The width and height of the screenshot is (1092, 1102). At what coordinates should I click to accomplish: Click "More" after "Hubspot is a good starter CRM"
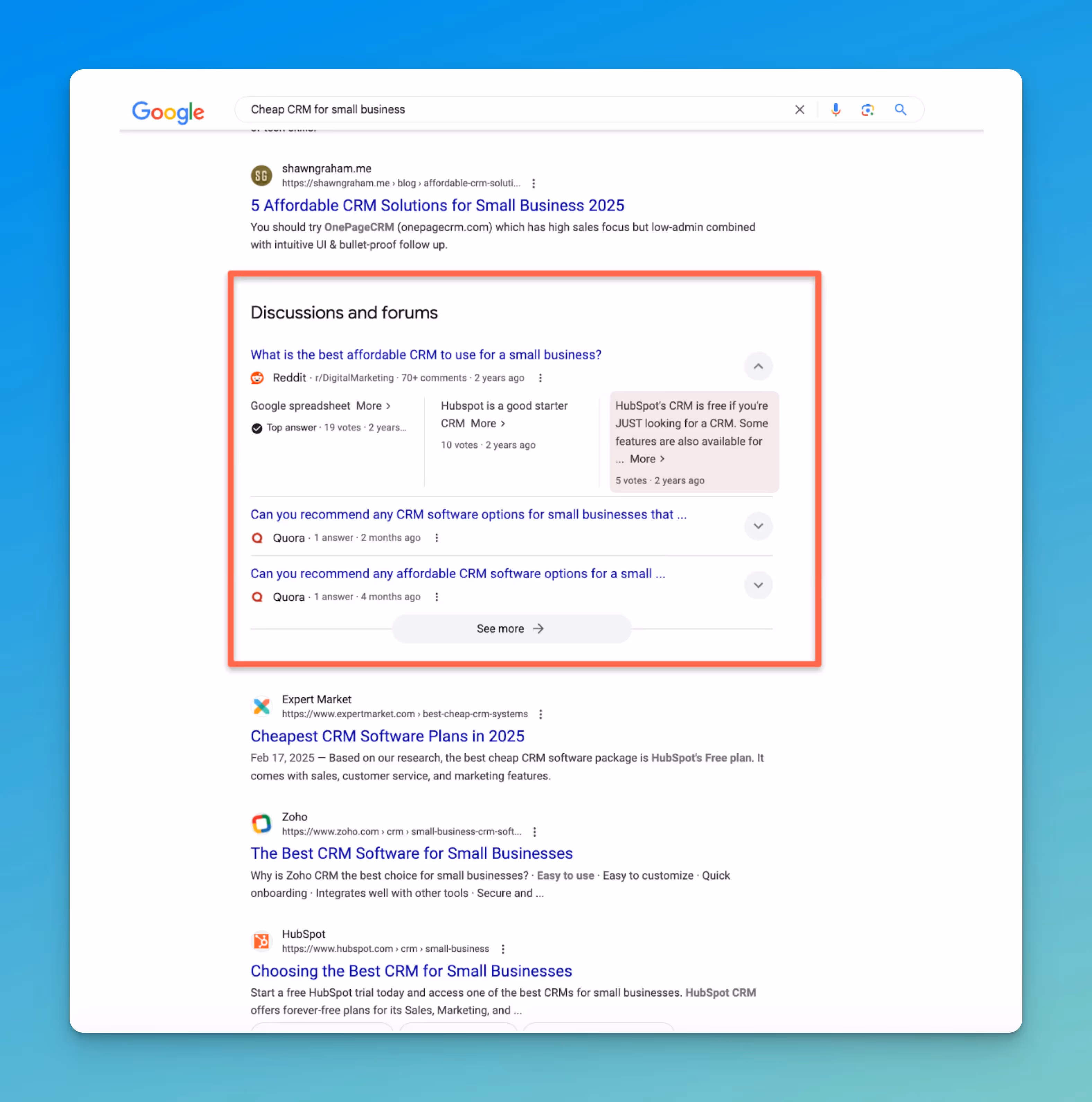488,423
